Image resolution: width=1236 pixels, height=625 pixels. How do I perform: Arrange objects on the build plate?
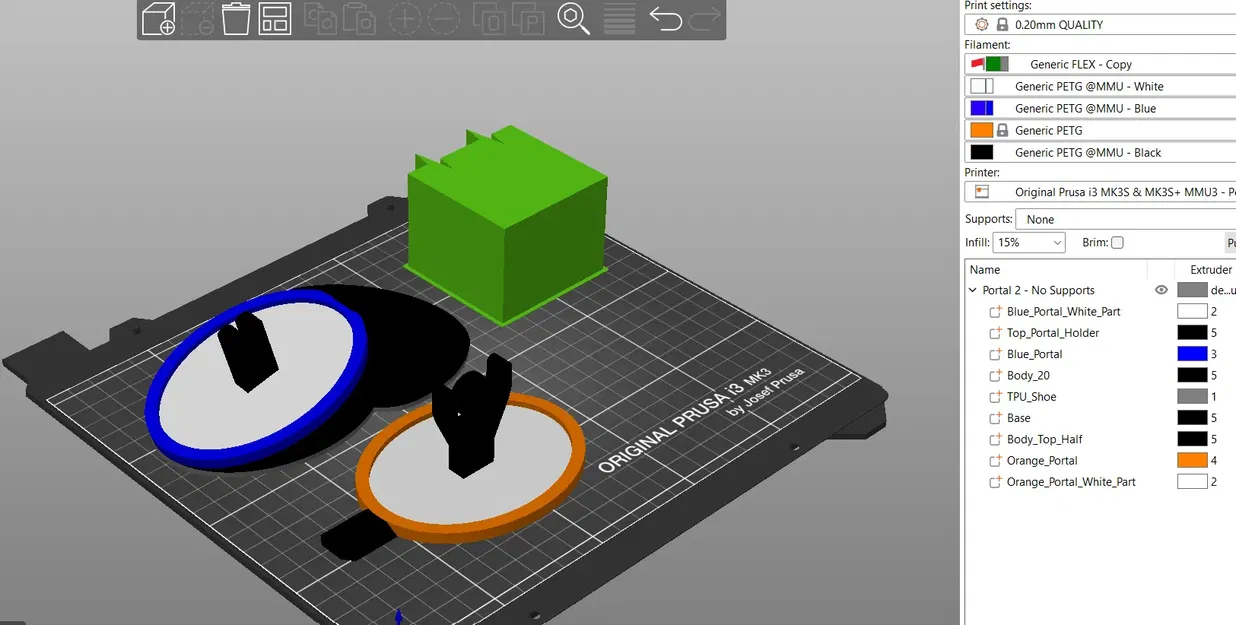[x=273, y=19]
